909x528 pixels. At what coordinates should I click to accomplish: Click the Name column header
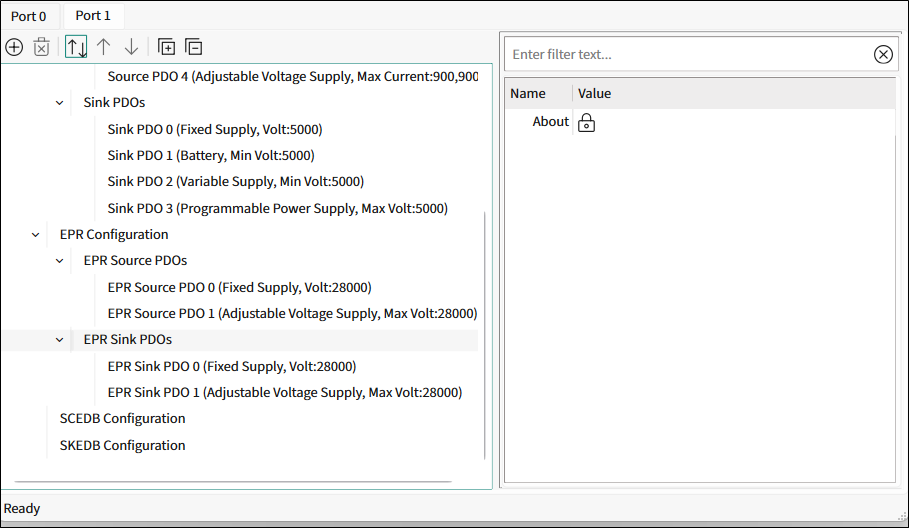pyautogui.click(x=539, y=93)
